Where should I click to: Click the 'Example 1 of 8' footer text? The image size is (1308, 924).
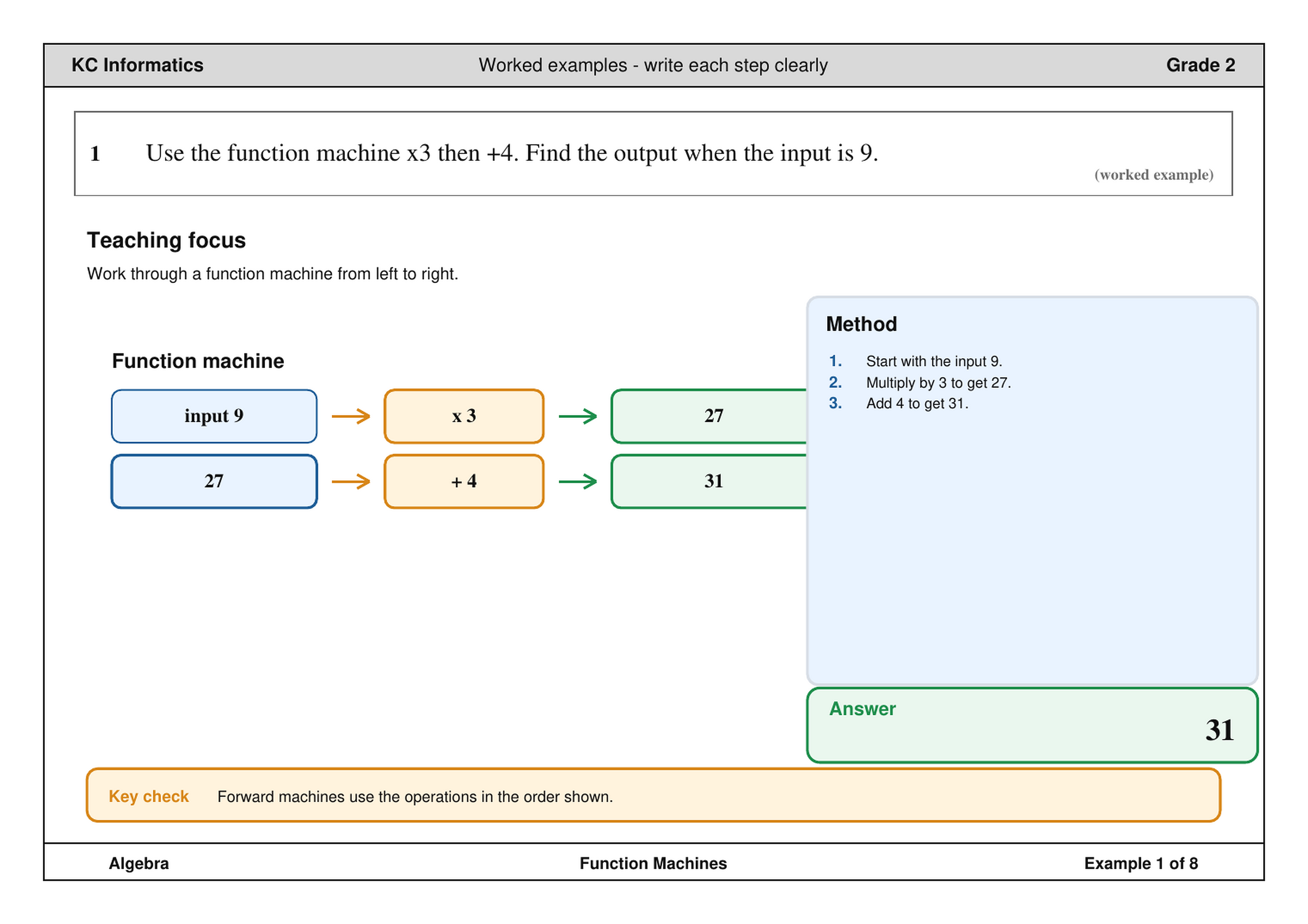click(x=1140, y=864)
